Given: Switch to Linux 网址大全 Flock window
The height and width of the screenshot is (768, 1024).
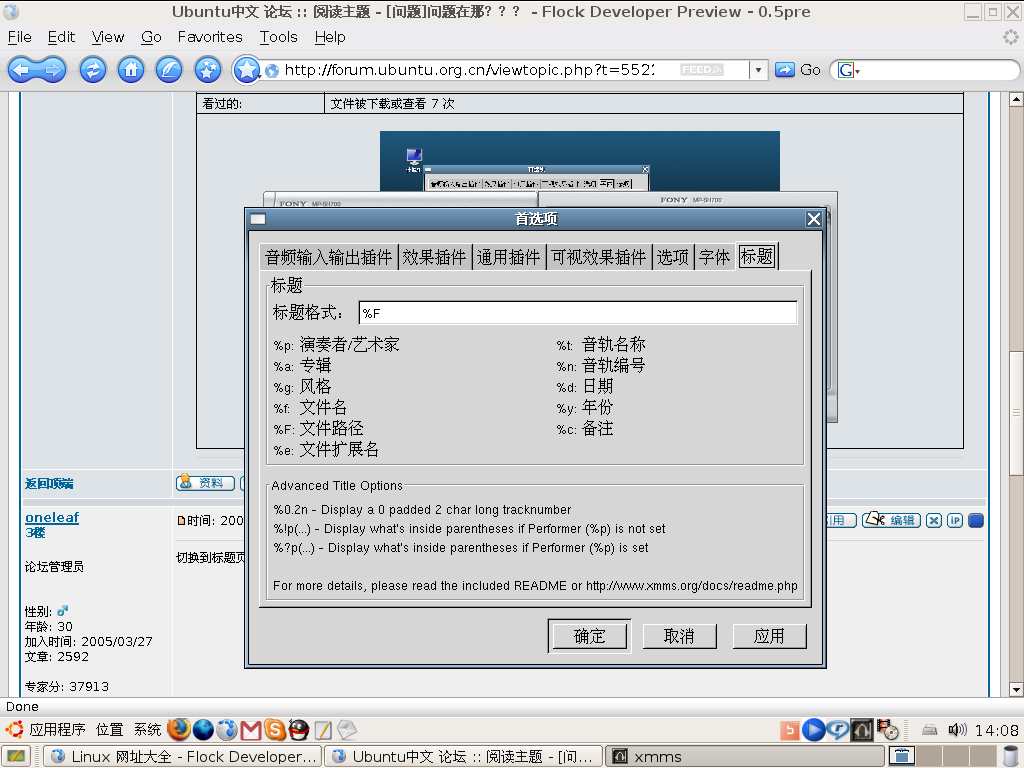Looking at the screenshot, I should (x=184, y=756).
